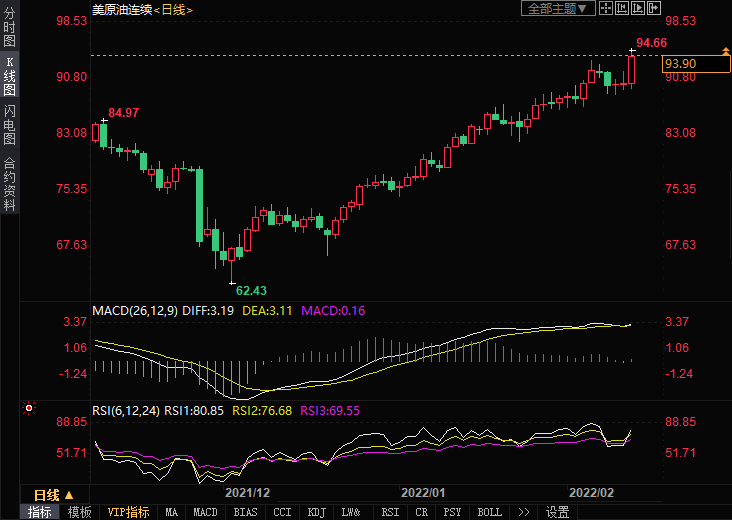Open the 设置 settings button
The width and height of the screenshot is (732, 520).
pos(557,512)
